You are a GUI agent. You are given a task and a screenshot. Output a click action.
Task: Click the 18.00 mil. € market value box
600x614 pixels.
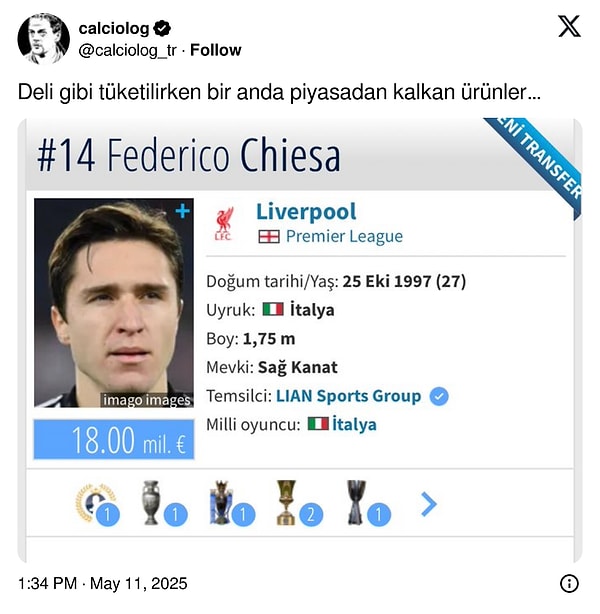[114, 440]
